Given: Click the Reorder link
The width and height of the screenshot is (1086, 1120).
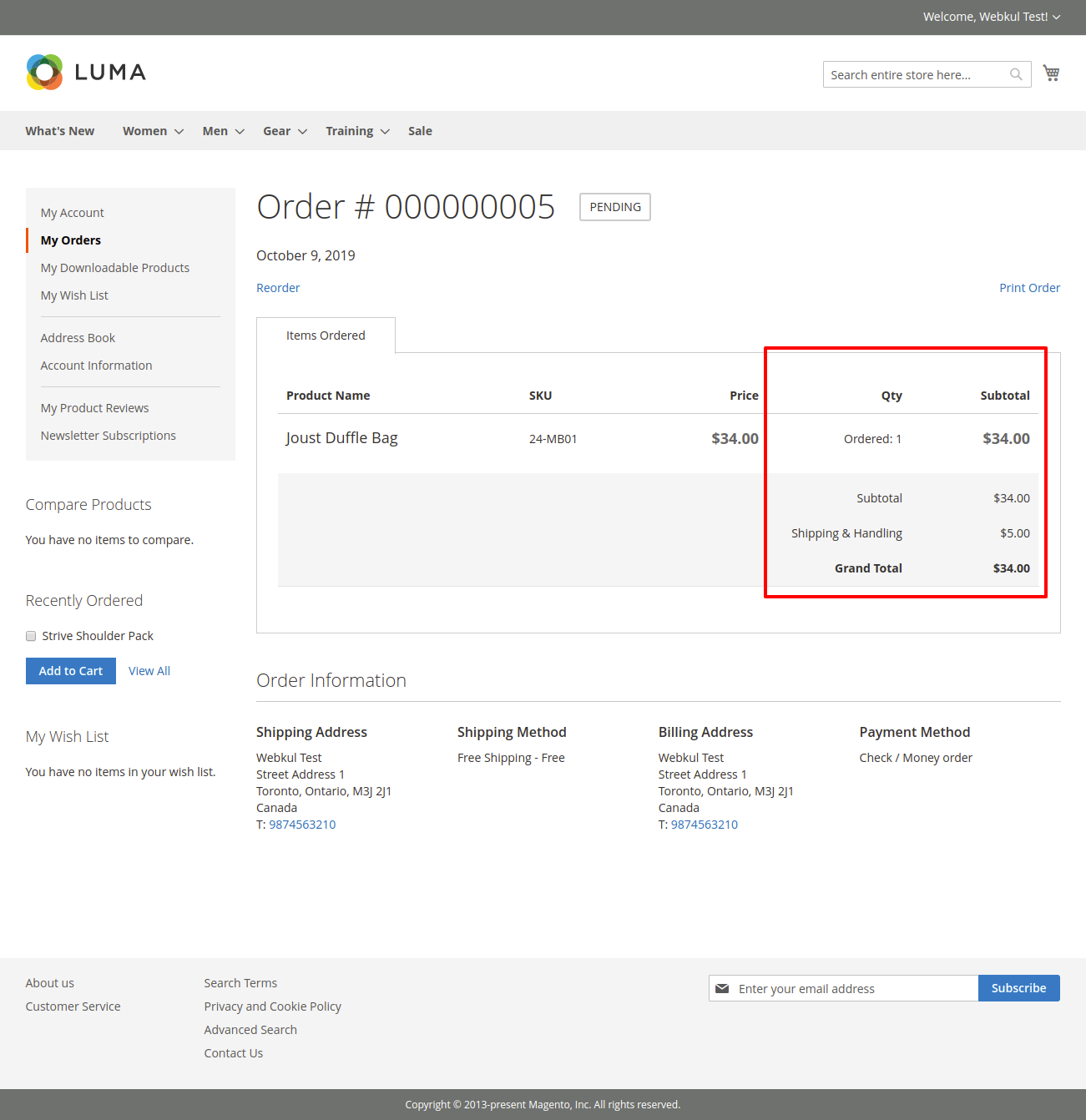Looking at the screenshot, I should point(278,287).
